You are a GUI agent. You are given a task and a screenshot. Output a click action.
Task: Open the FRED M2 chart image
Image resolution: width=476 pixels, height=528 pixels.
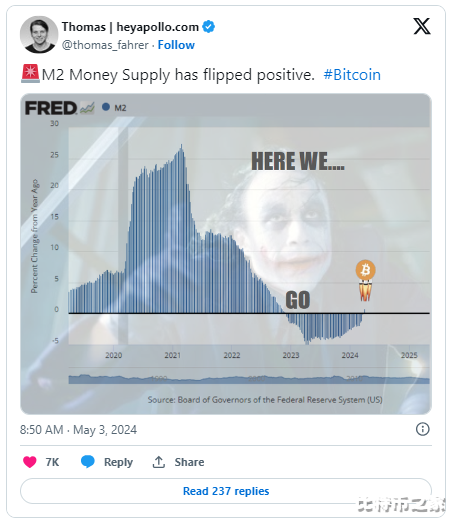226,254
